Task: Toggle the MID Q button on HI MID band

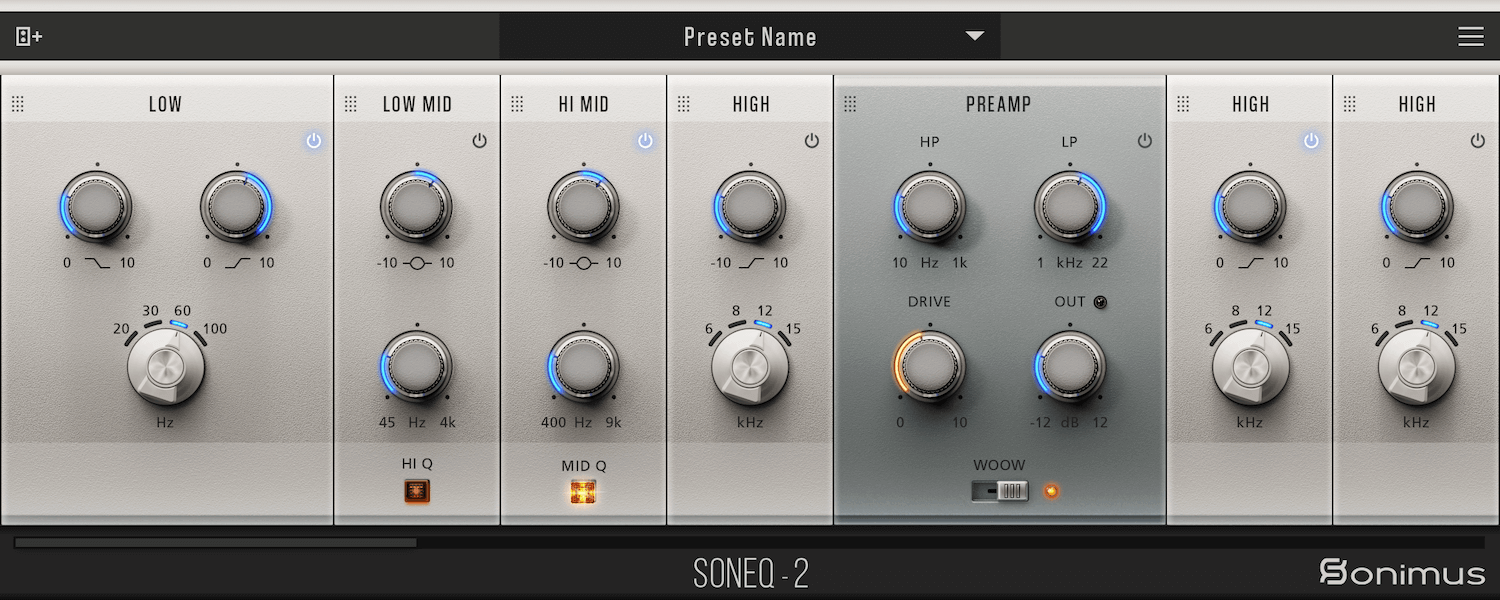Action: (x=583, y=490)
